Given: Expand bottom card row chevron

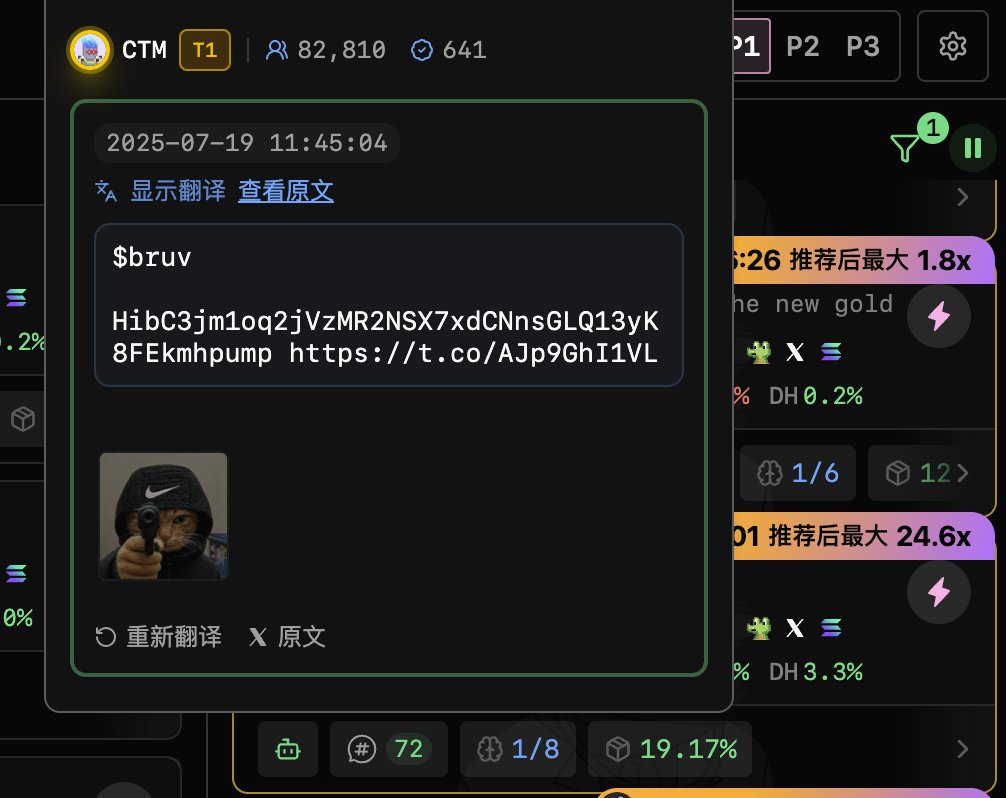Looking at the screenshot, I should click(962, 749).
